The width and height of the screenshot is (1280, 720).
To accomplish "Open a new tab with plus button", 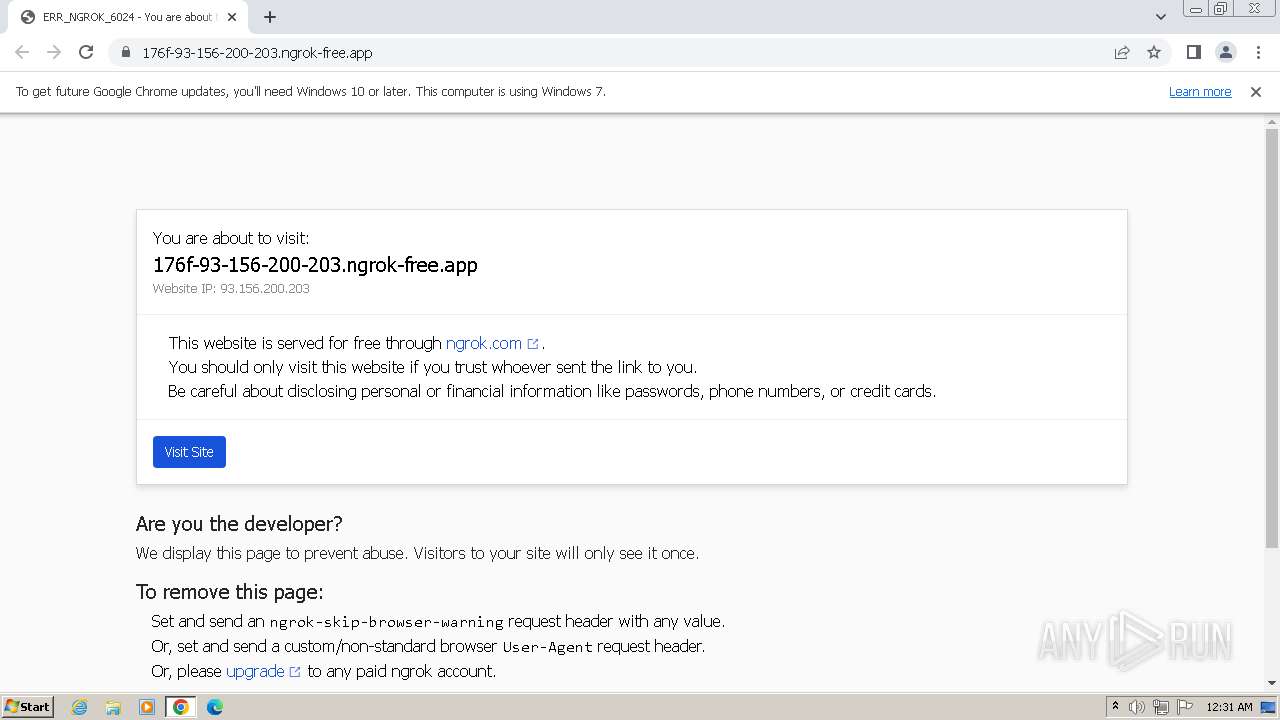I will [x=270, y=17].
